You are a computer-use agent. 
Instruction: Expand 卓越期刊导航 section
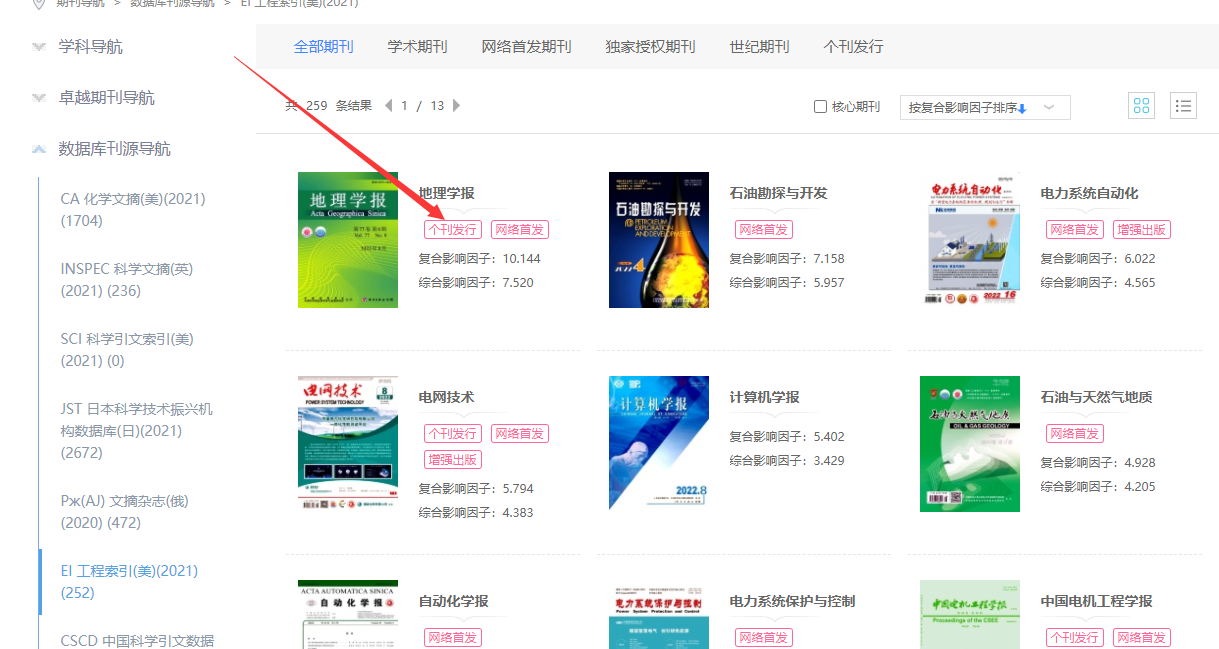click(x=106, y=98)
